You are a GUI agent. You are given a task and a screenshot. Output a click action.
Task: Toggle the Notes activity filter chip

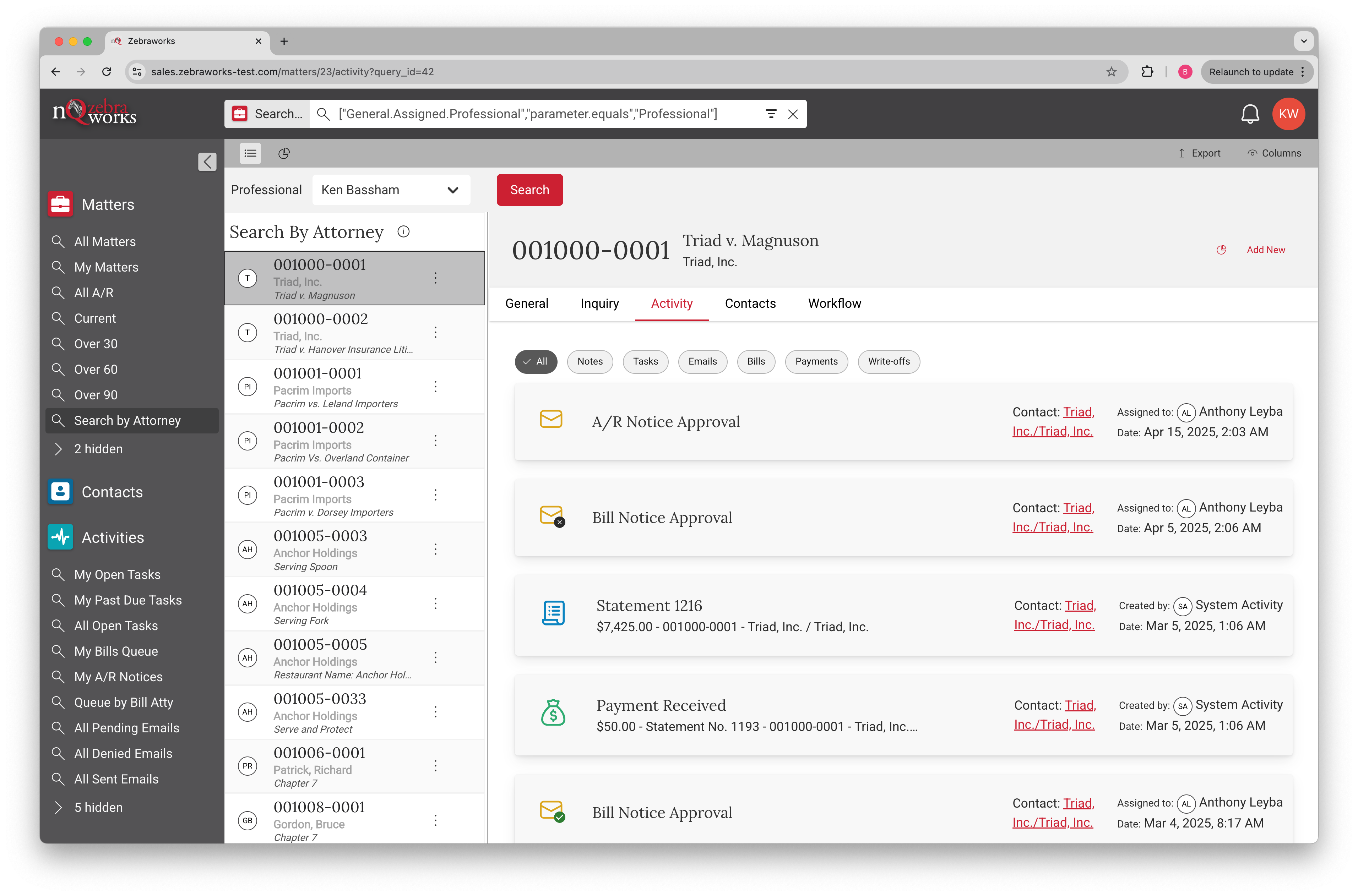590,362
